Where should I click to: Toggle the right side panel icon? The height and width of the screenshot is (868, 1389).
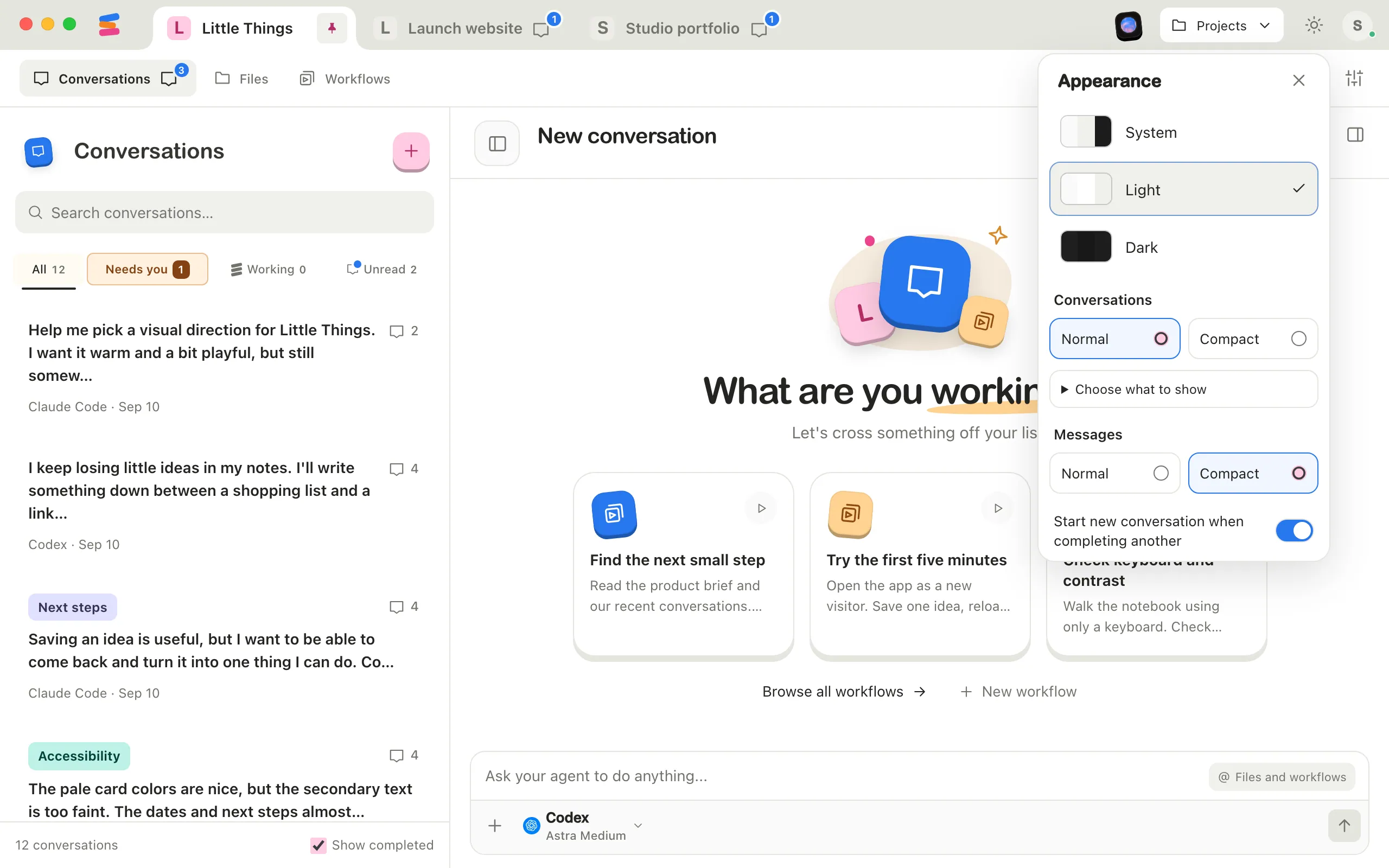pos(1355,135)
